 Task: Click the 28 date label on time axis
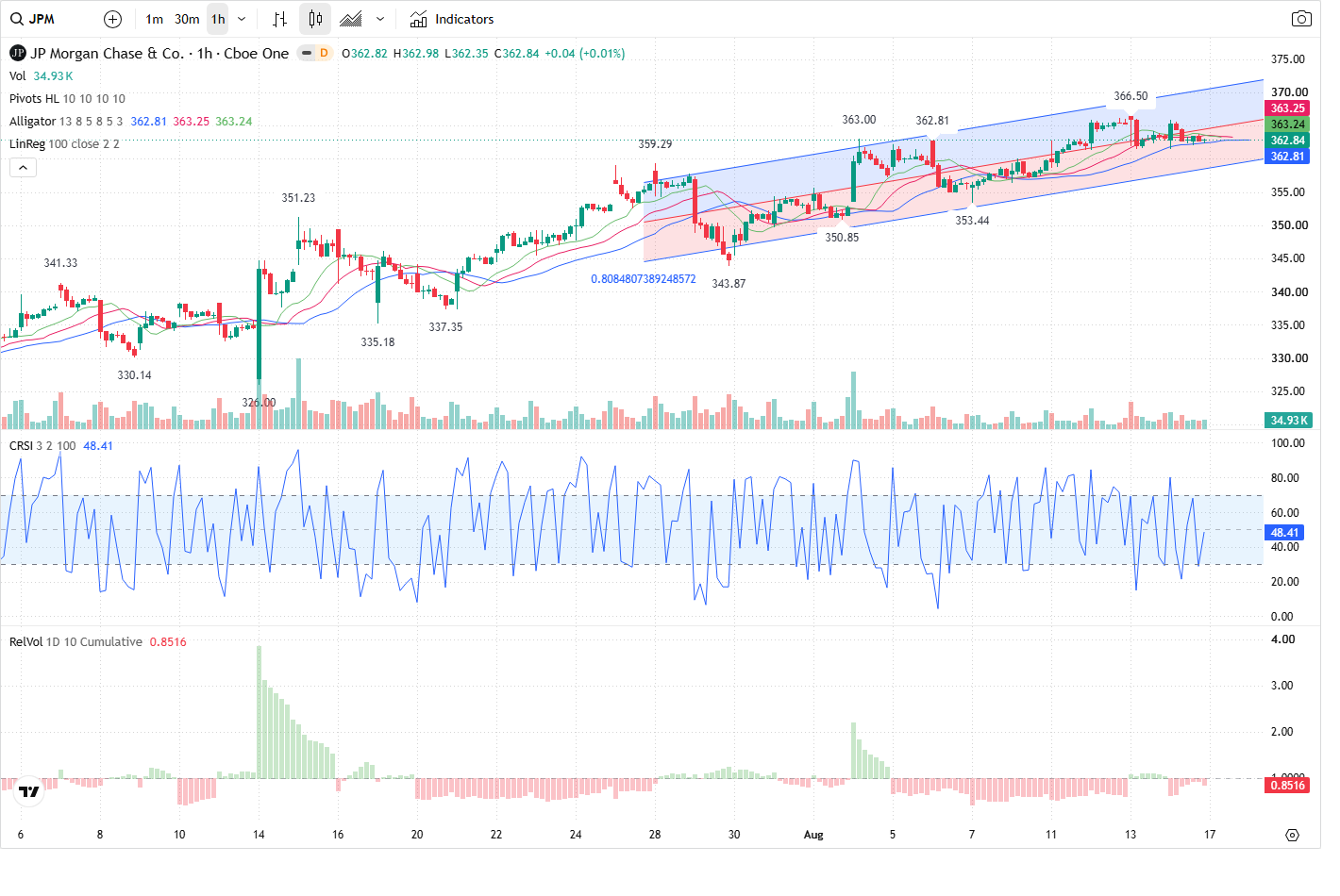[655, 835]
